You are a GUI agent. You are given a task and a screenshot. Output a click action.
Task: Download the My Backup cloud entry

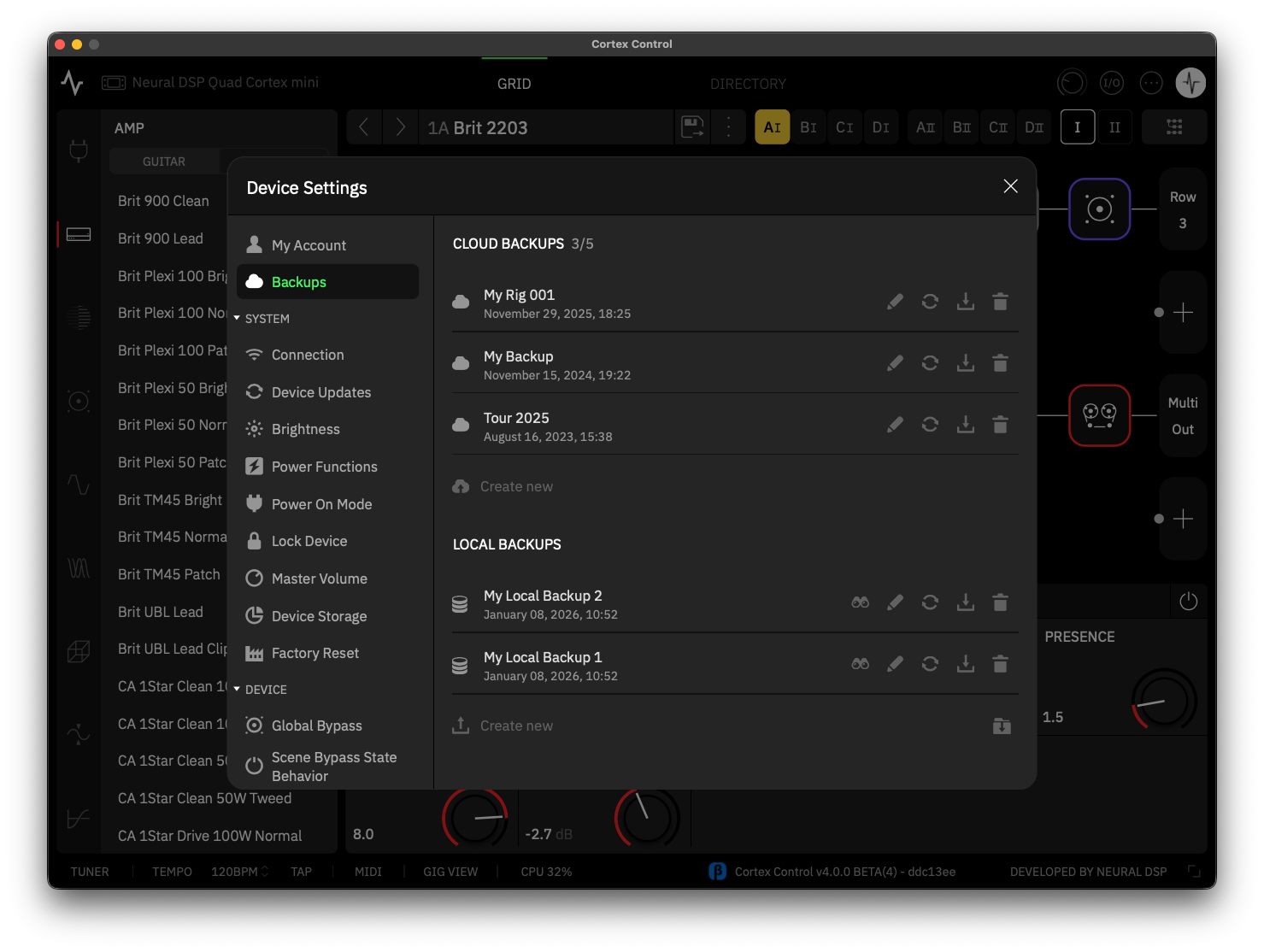[965, 363]
